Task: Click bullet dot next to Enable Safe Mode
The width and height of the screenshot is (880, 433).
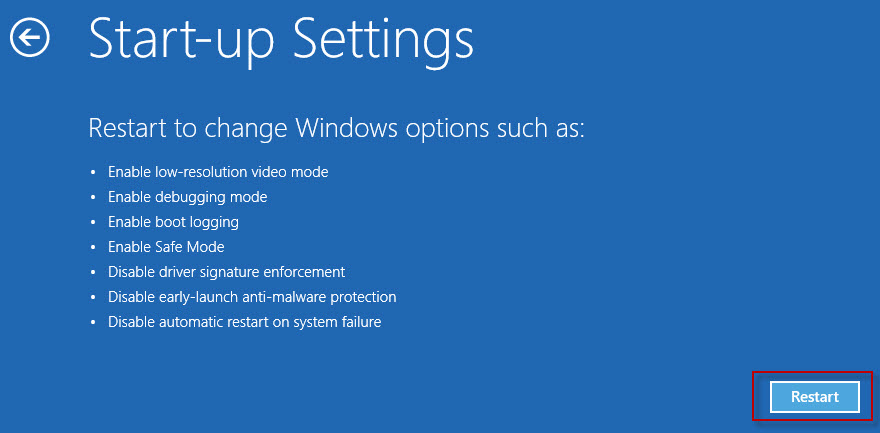Action: (x=93, y=248)
